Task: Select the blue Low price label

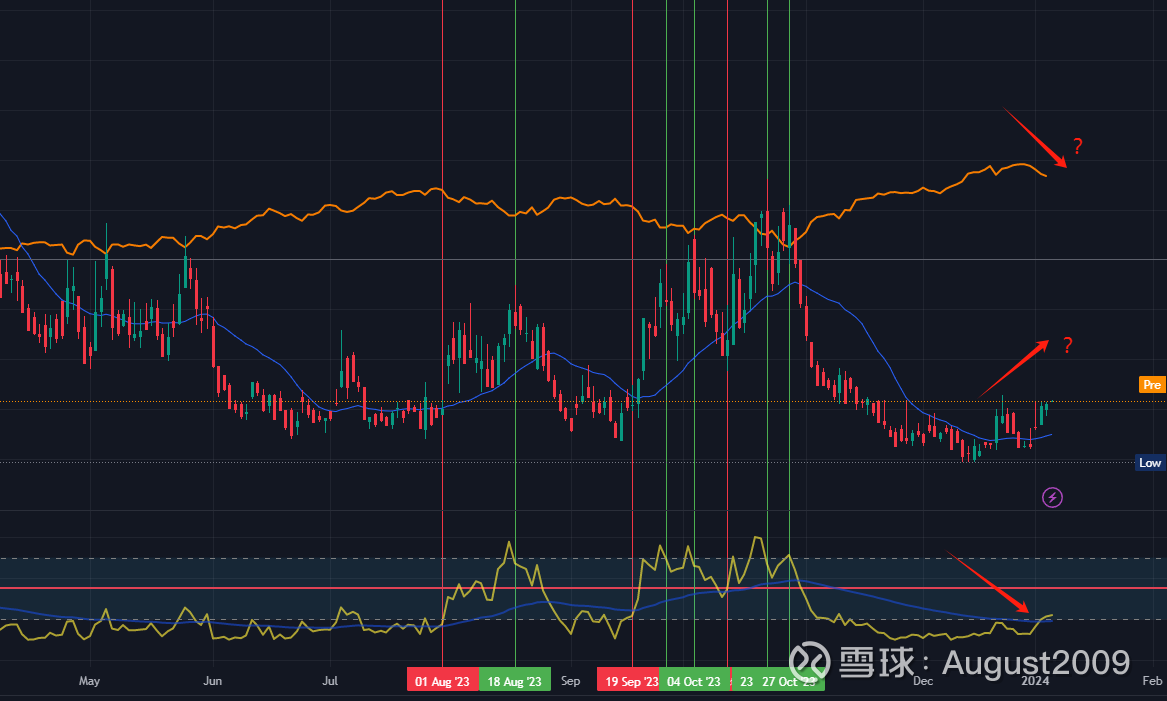Action: tap(1150, 462)
